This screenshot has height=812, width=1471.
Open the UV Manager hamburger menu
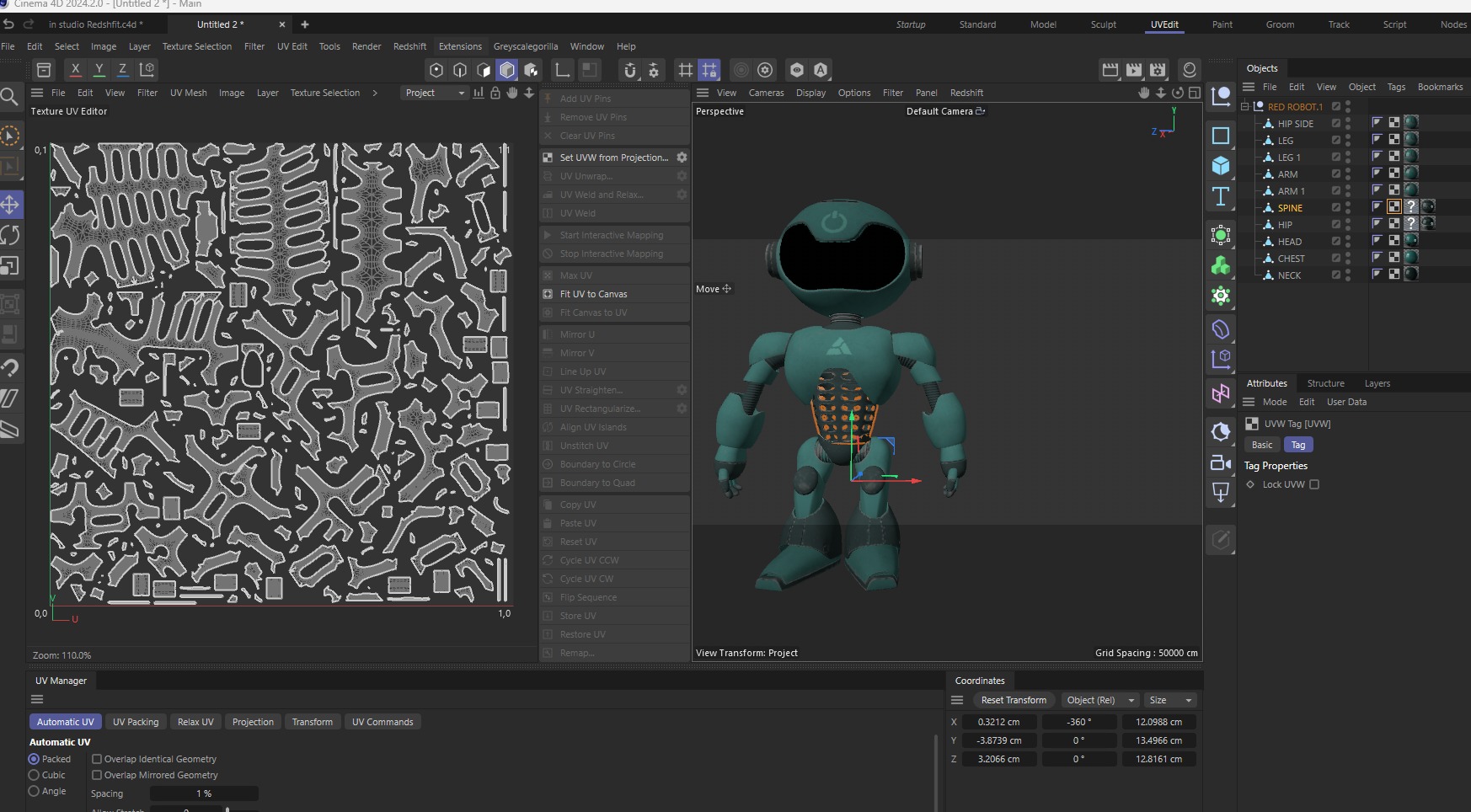(x=37, y=699)
